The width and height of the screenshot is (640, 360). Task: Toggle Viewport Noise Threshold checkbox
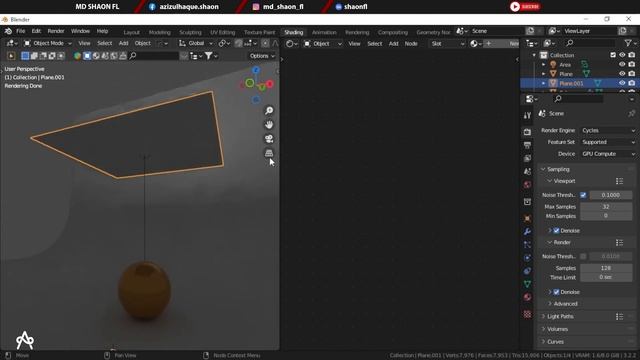pyautogui.click(x=583, y=195)
